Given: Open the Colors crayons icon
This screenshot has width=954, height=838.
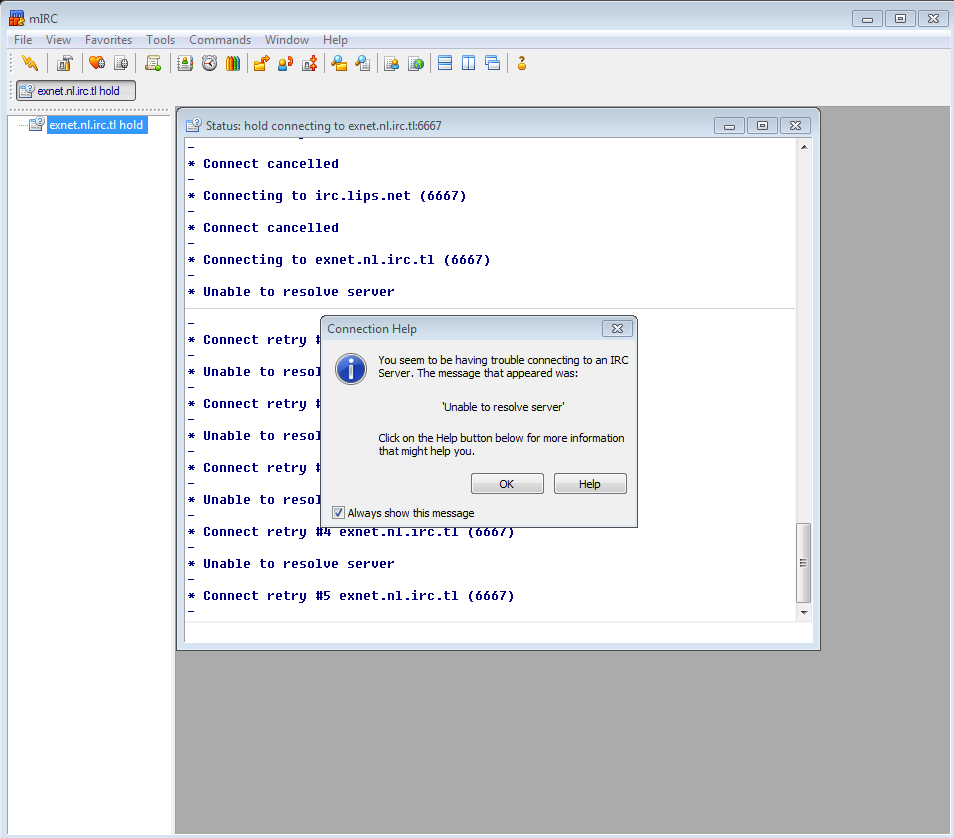Looking at the screenshot, I should pyautogui.click(x=233, y=63).
